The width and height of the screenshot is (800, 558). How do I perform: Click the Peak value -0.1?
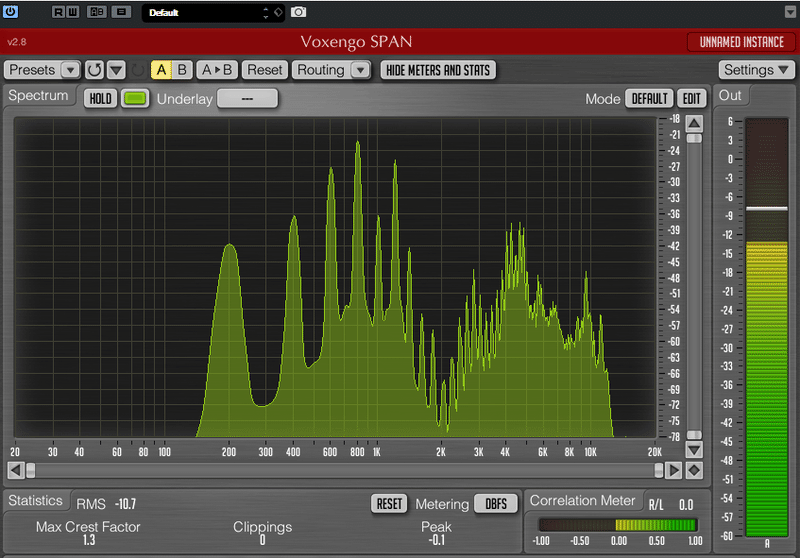coord(436,540)
